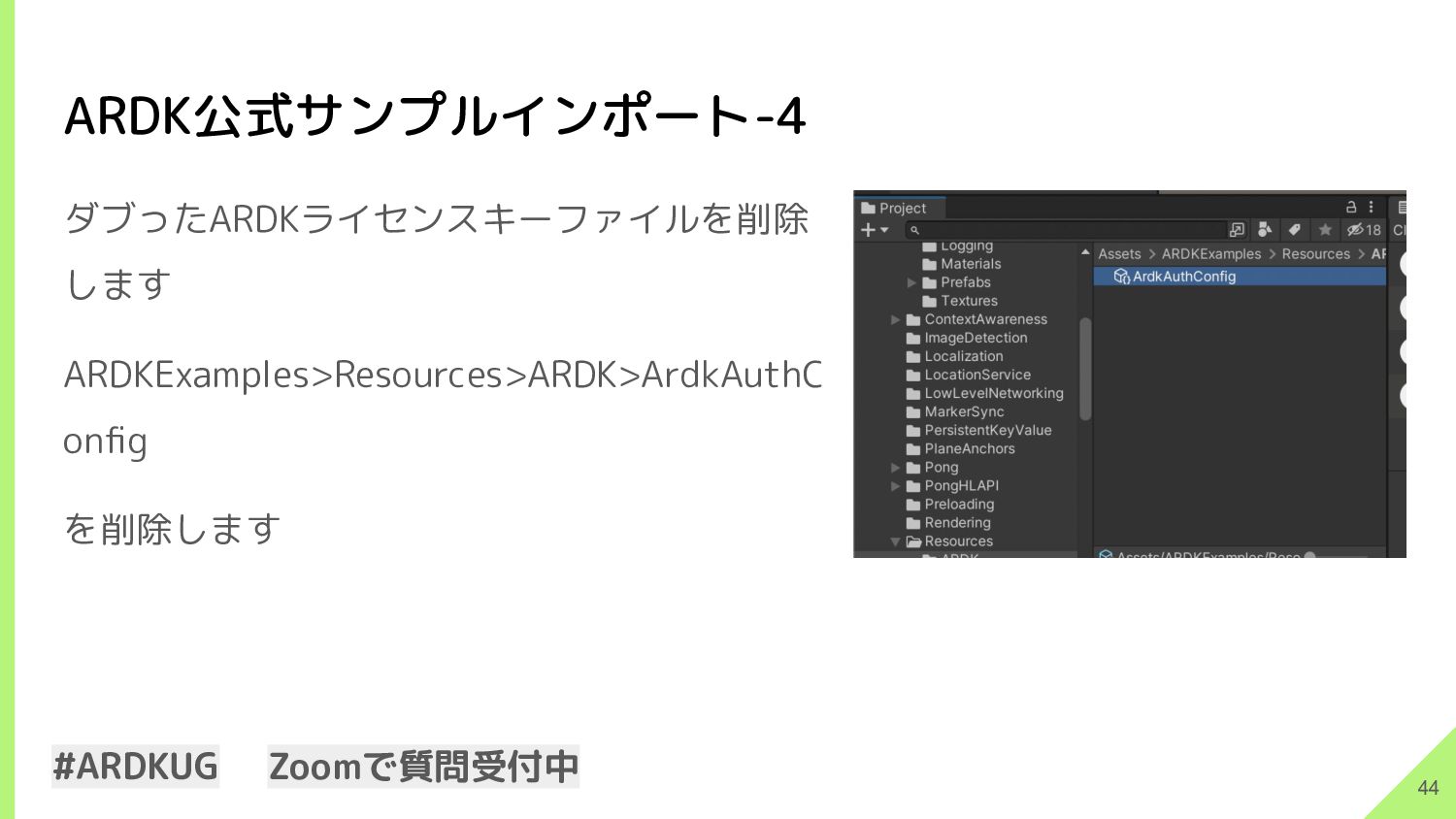Click the Search by Label tag icon
The width and height of the screenshot is (1456, 819).
pos(1294,230)
